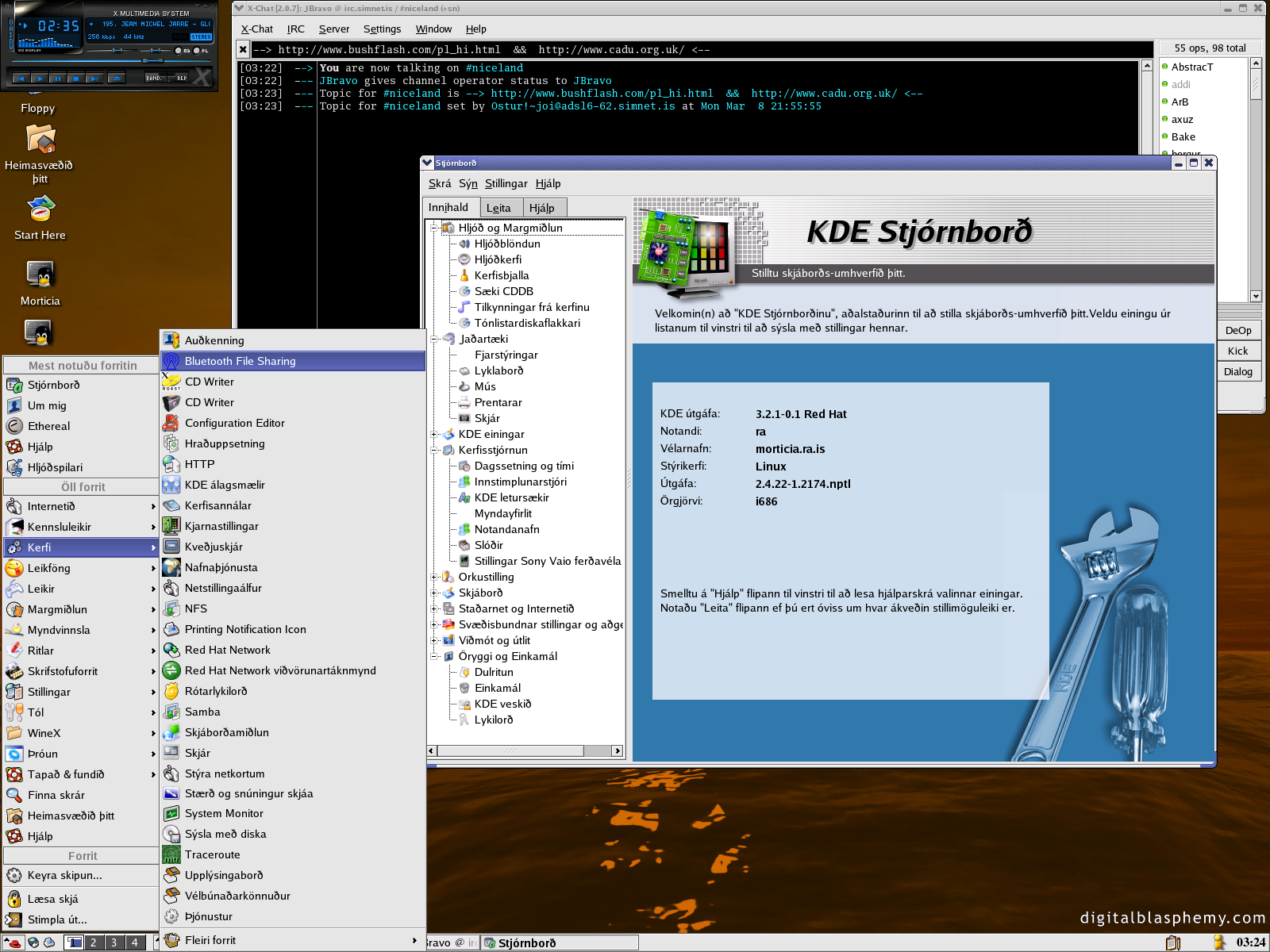Click the Prentarar printer icon in tree
Screen dimensions: 1270x952
(464, 402)
